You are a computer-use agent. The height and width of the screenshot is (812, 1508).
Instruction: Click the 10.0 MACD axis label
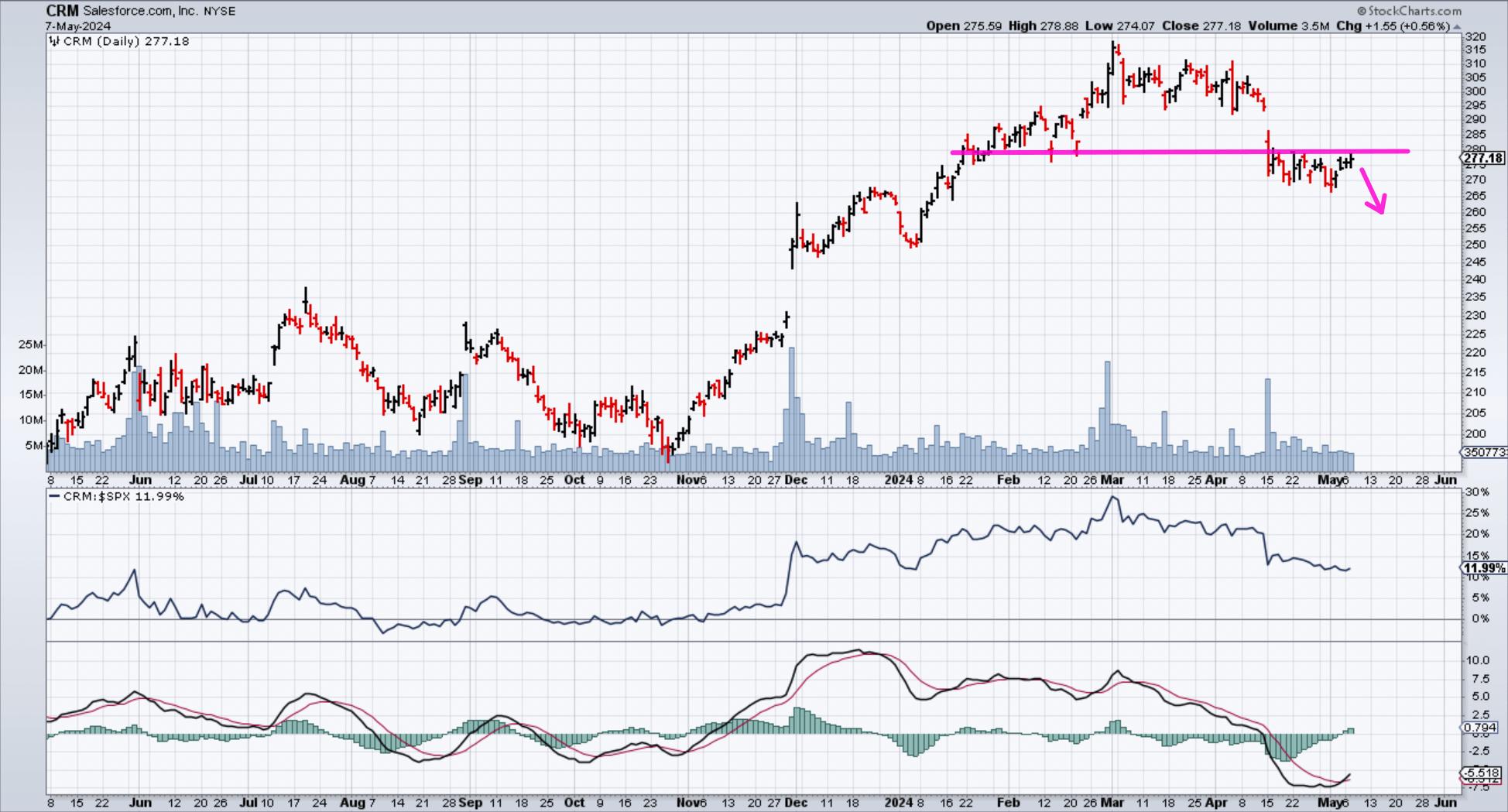pos(1478,660)
